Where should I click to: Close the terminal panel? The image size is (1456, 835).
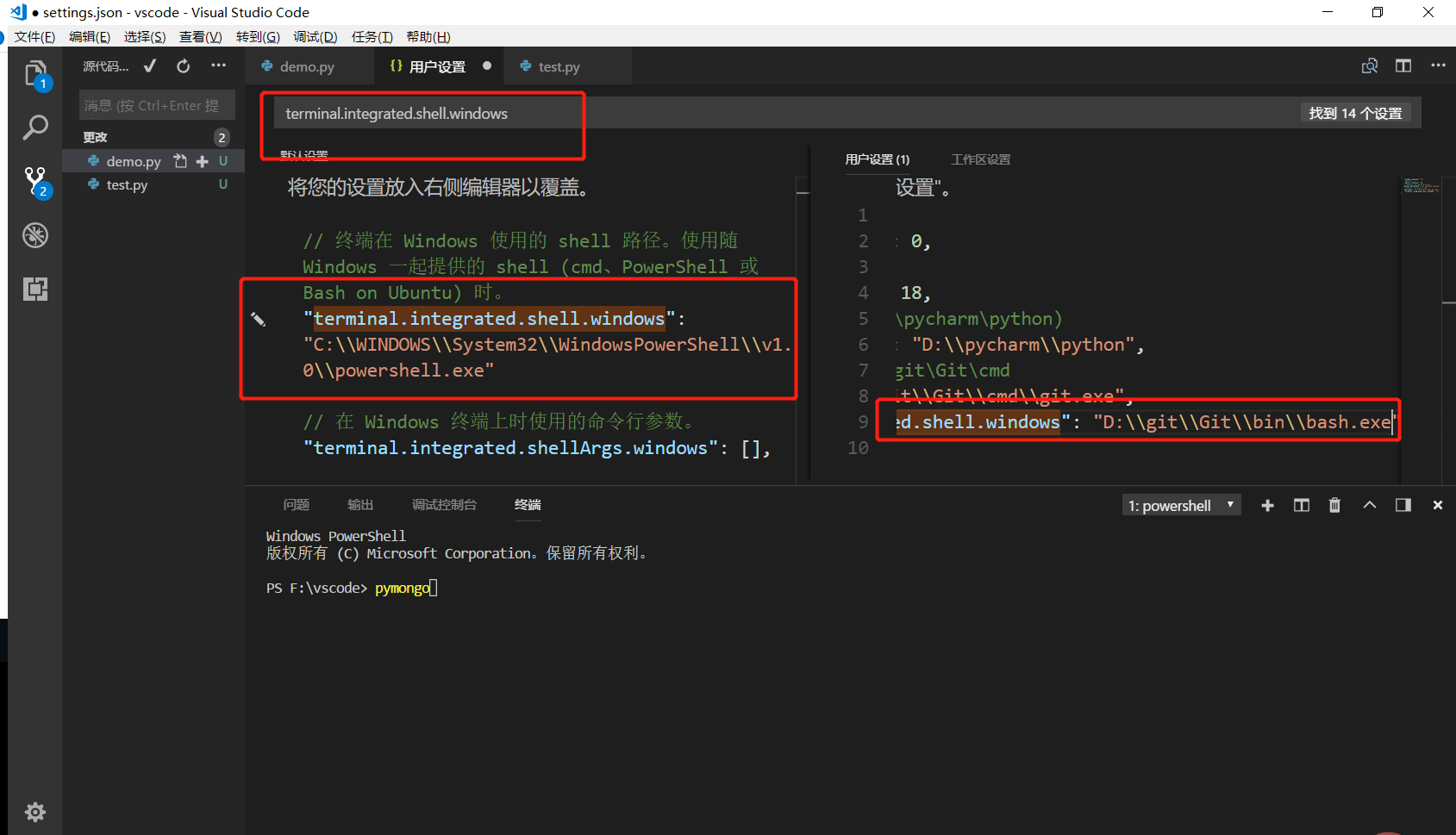[1438, 506]
